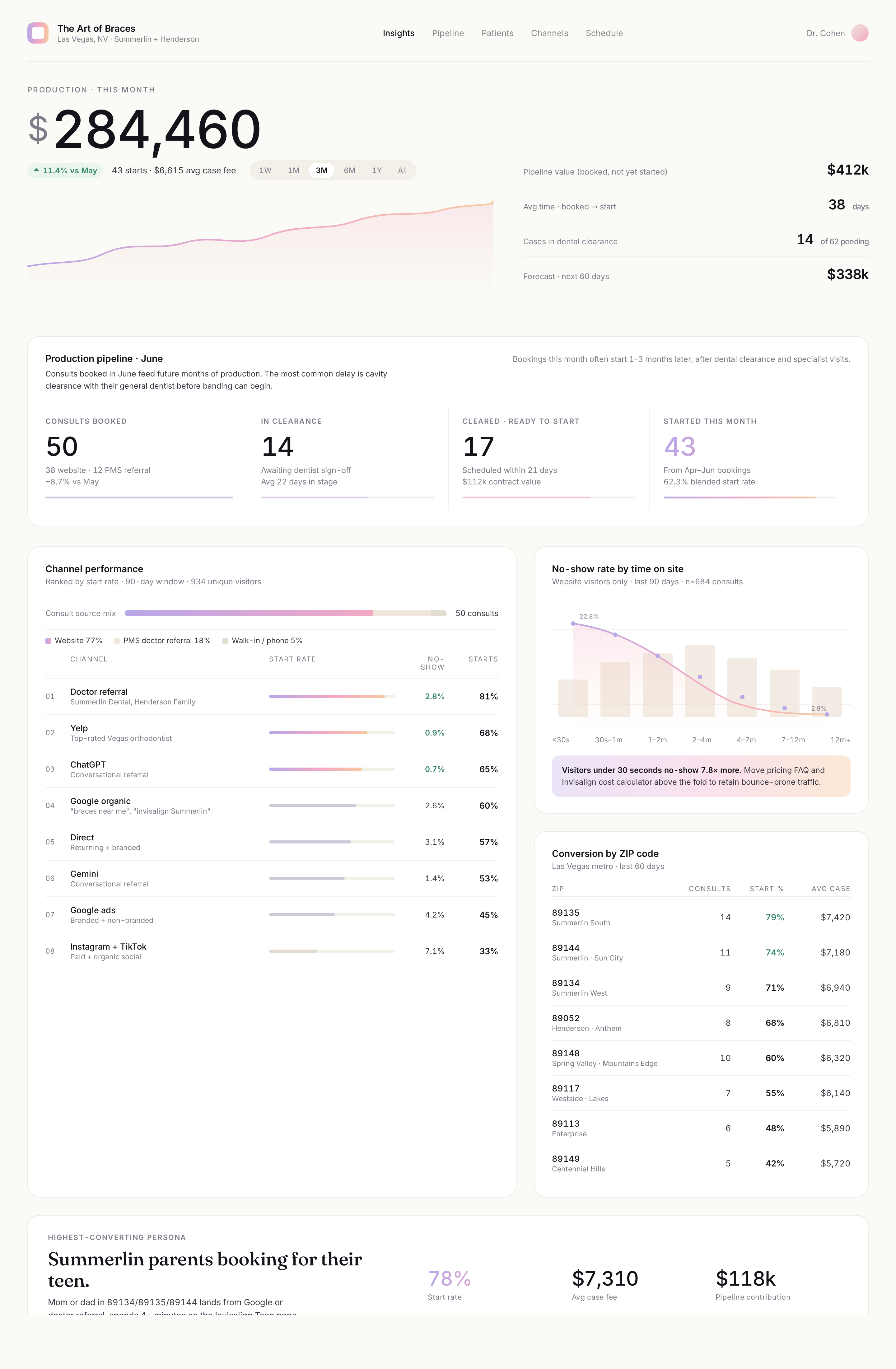Image resolution: width=896 pixels, height=1369 pixels.
Task: Click the 22.8% point on no-show chart
Action: (573, 624)
